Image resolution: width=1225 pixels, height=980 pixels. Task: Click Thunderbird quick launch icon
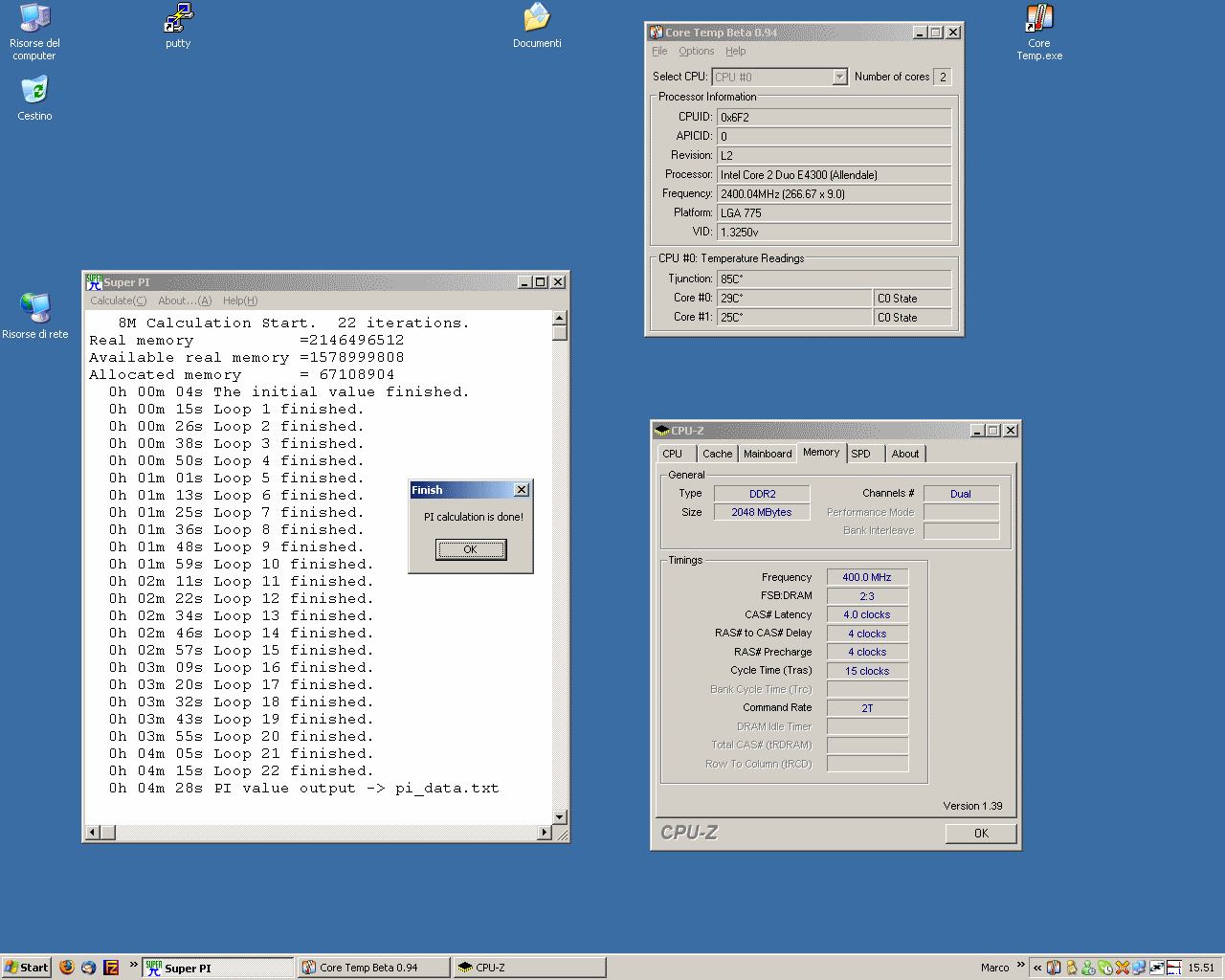coord(89,968)
